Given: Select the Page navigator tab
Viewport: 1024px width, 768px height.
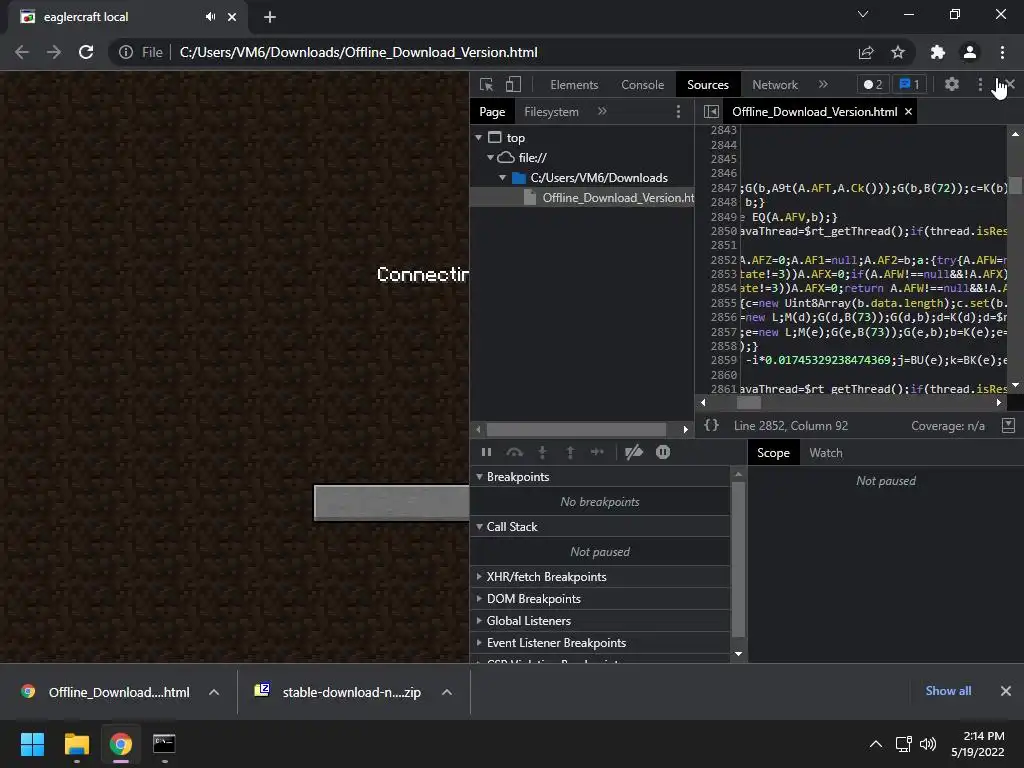Looking at the screenshot, I should (492, 112).
